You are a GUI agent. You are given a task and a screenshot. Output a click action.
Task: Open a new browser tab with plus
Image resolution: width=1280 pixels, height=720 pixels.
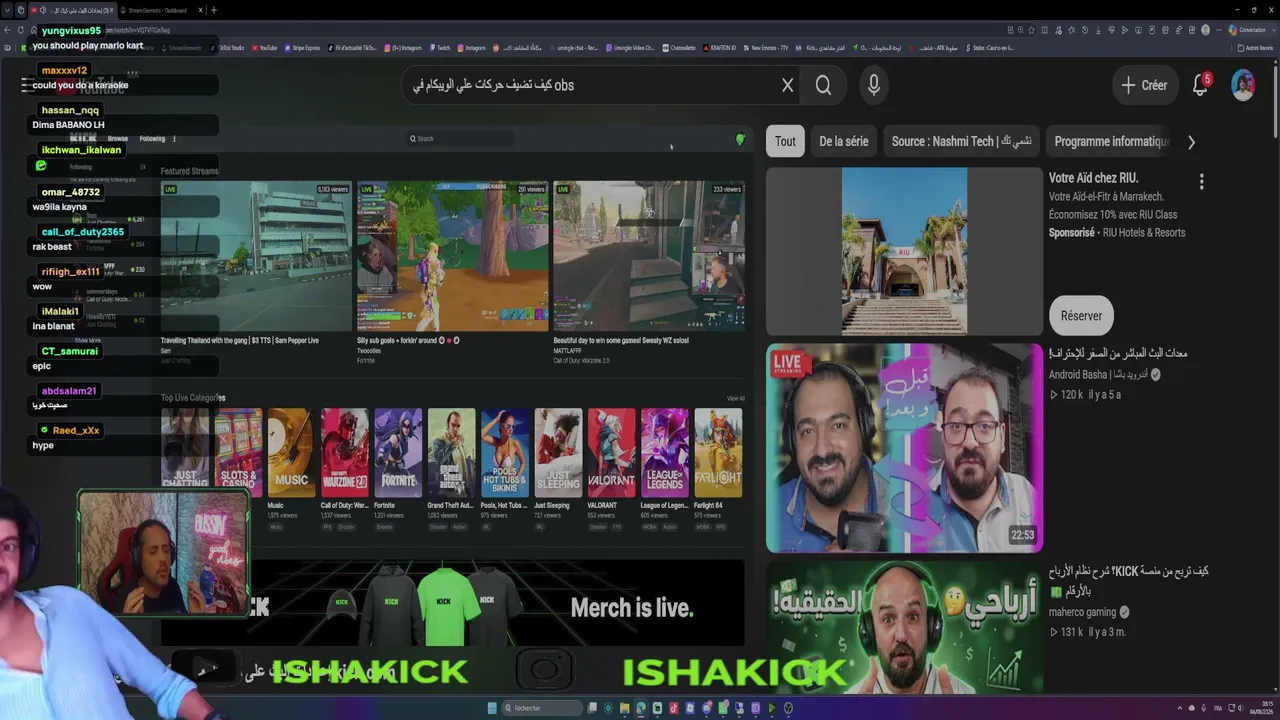[x=213, y=10]
